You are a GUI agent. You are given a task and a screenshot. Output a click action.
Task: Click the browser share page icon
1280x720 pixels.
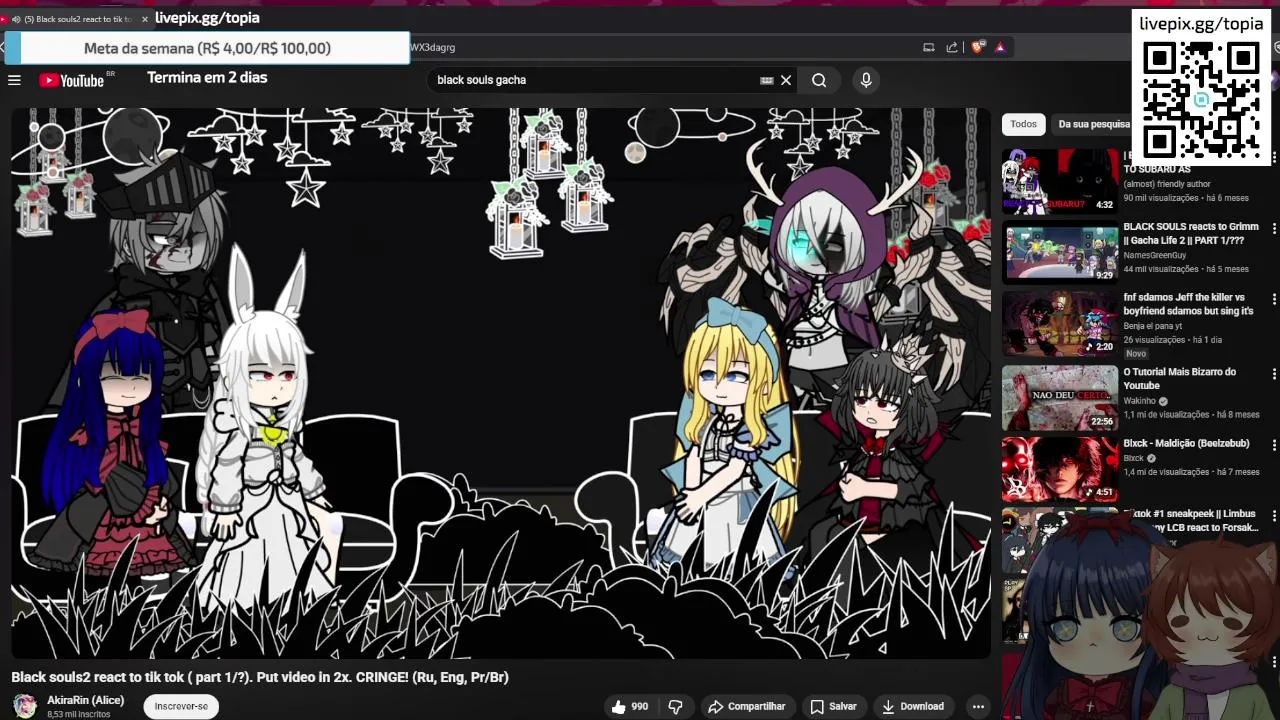(x=952, y=47)
